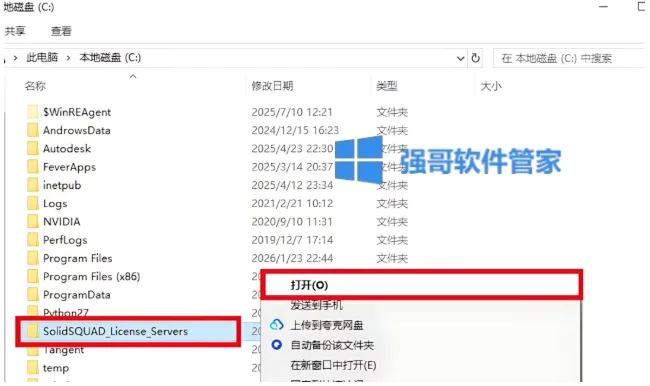Click the Program Files folder icon
The width and height of the screenshot is (650, 386).
coord(33,258)
